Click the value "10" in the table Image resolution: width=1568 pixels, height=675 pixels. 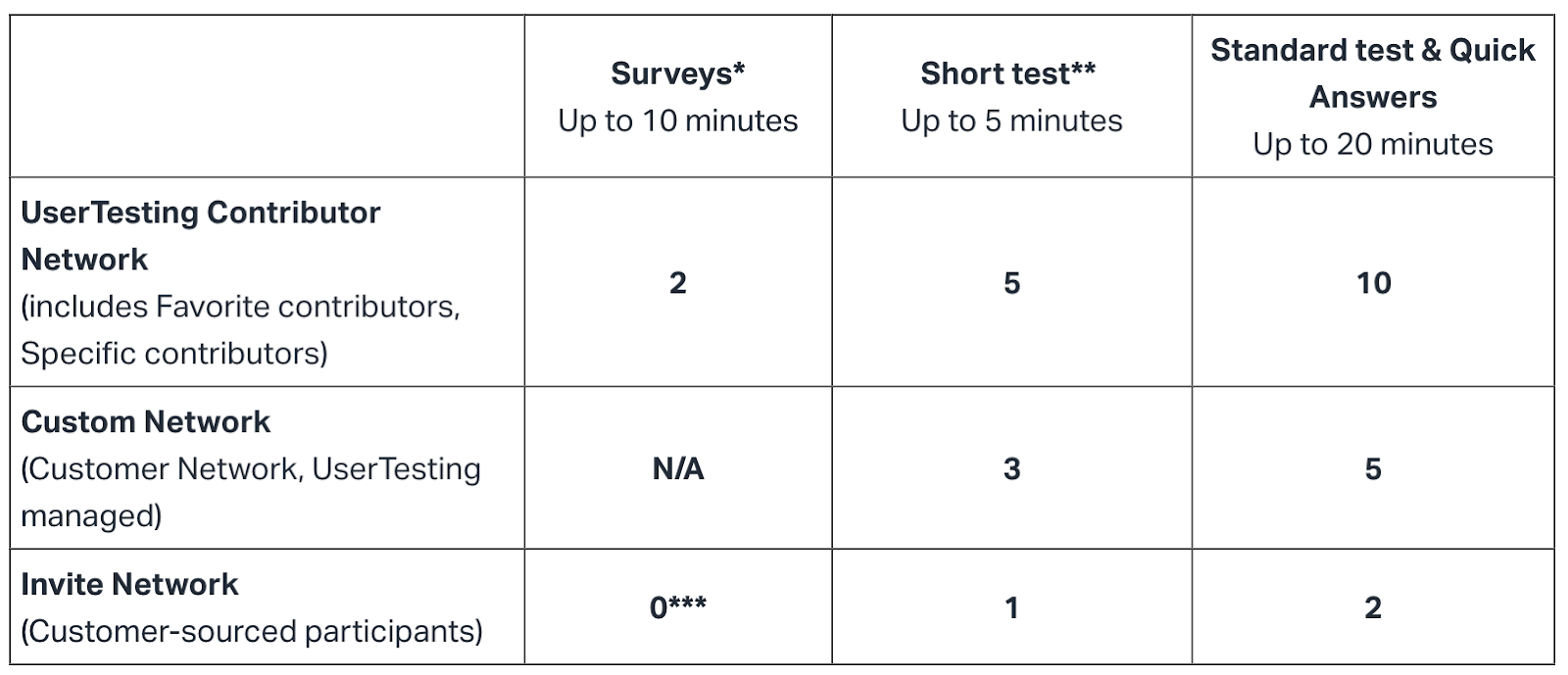1373,283
